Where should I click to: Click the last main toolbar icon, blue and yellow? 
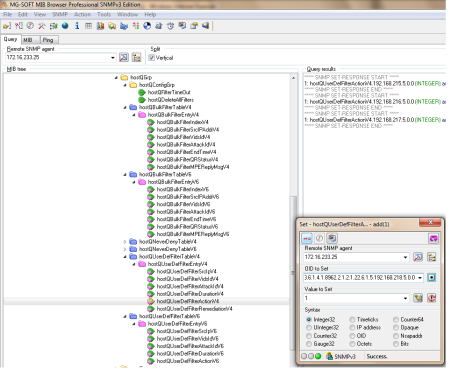point(205,26)
